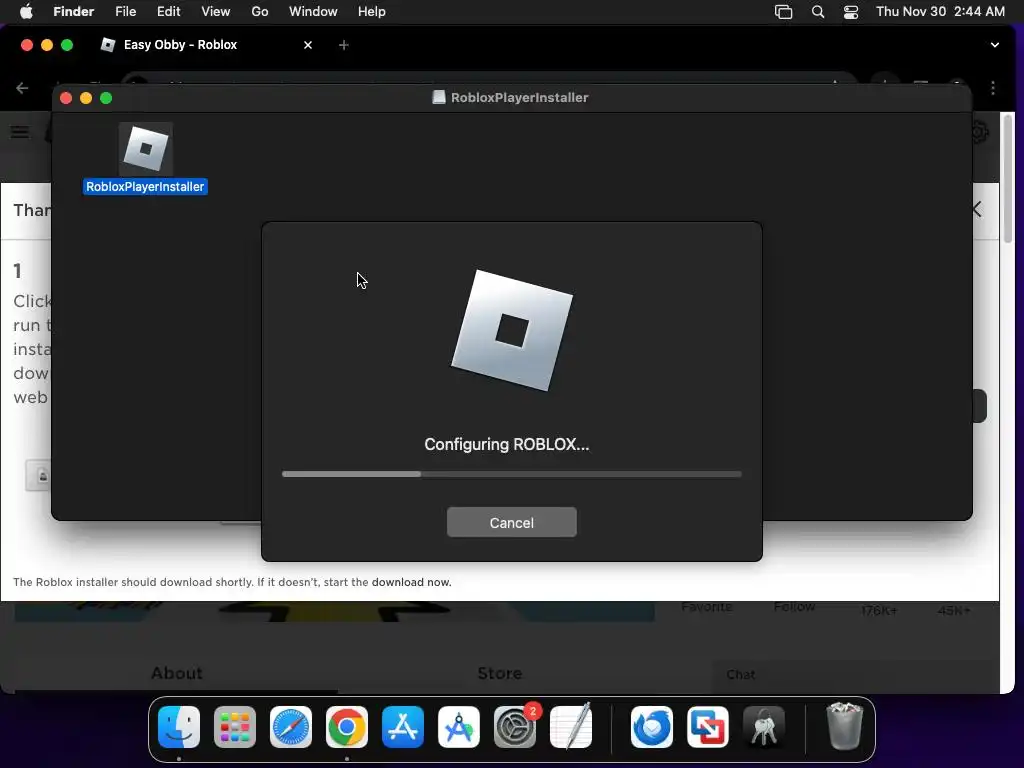Open the Trash from the Dock
This screenshot has height=768, width=1024.
pos(844,726)
